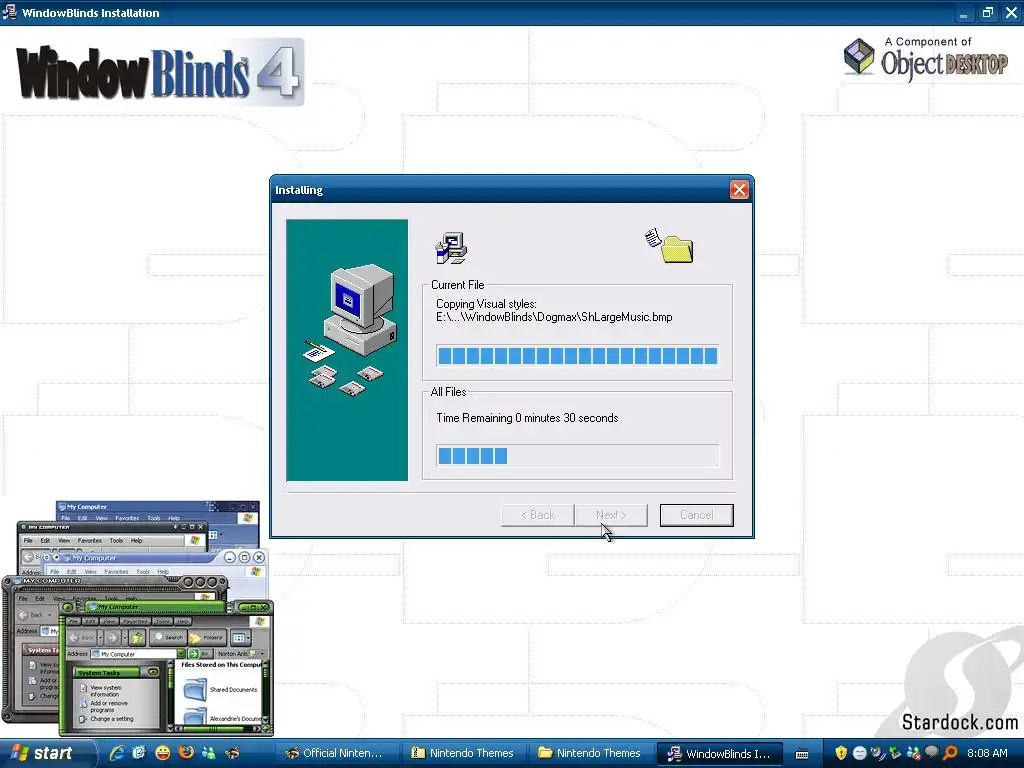Click the 'Time Remaining 0 minutes 30 seconds' text
This screenshot has height=768, width=1024.
pos(527,418)
